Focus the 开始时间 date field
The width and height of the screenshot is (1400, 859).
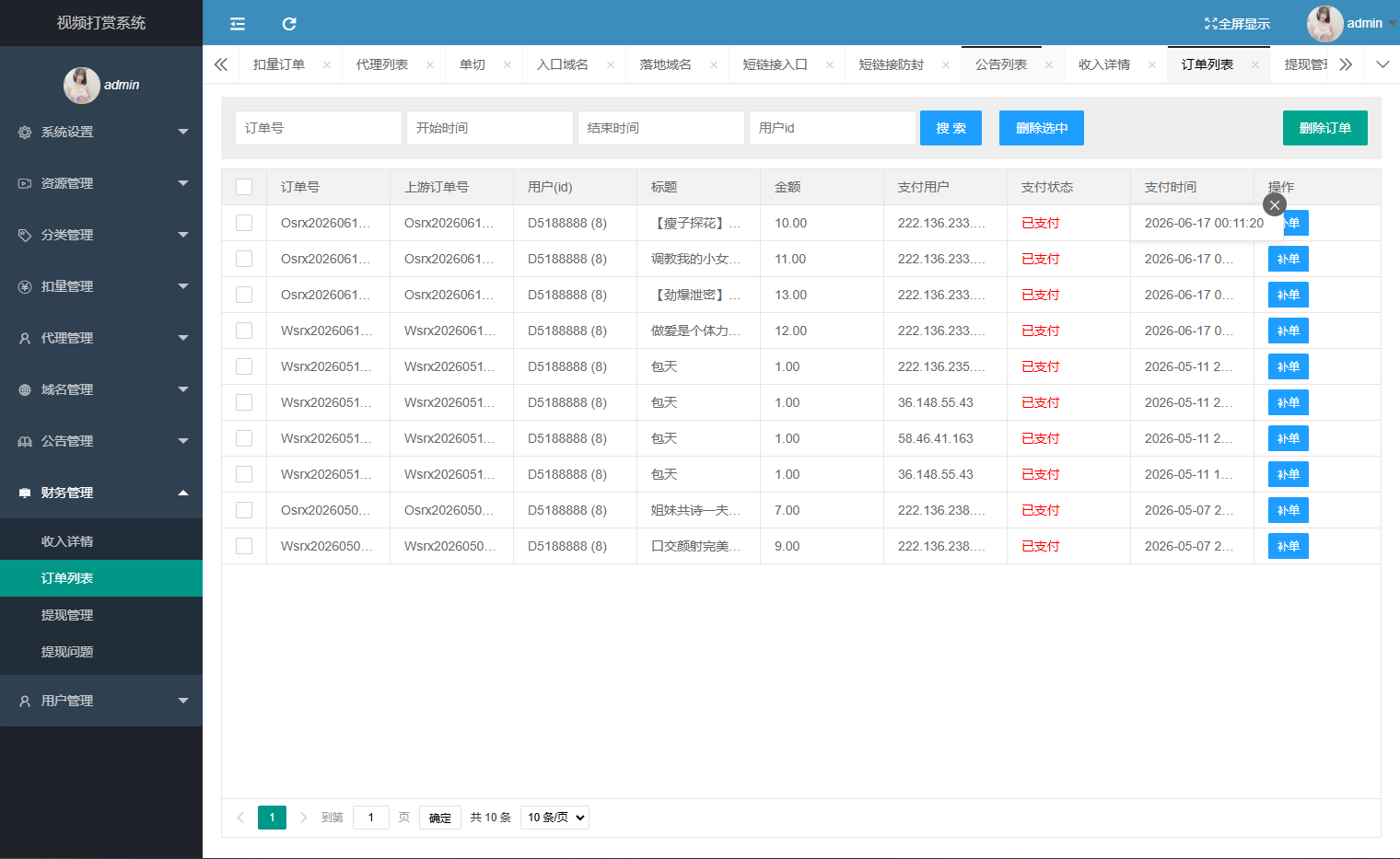pyautogui.click(x=490, y=128)
